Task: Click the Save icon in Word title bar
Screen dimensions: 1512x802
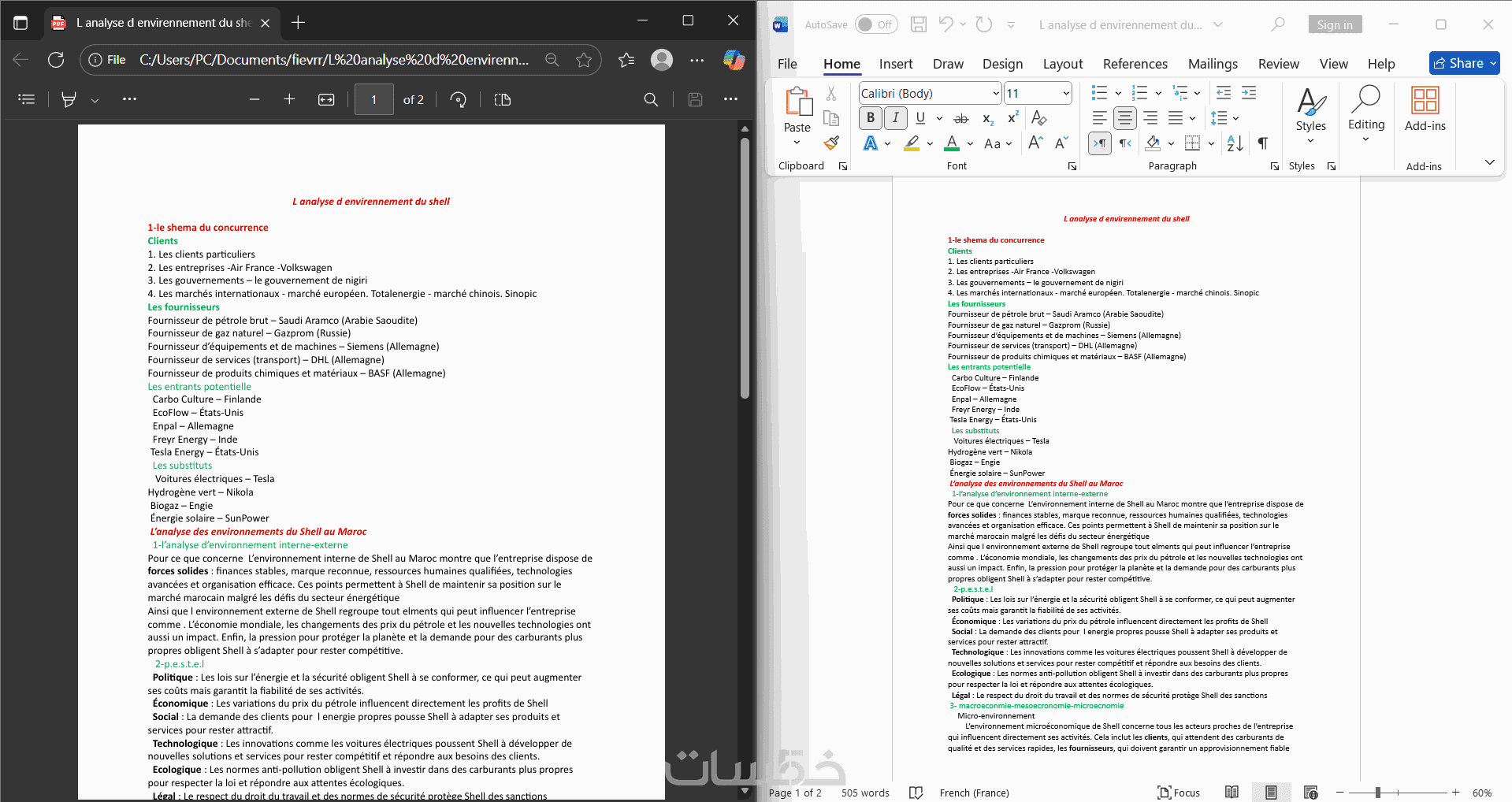Action: click(919, 24)
